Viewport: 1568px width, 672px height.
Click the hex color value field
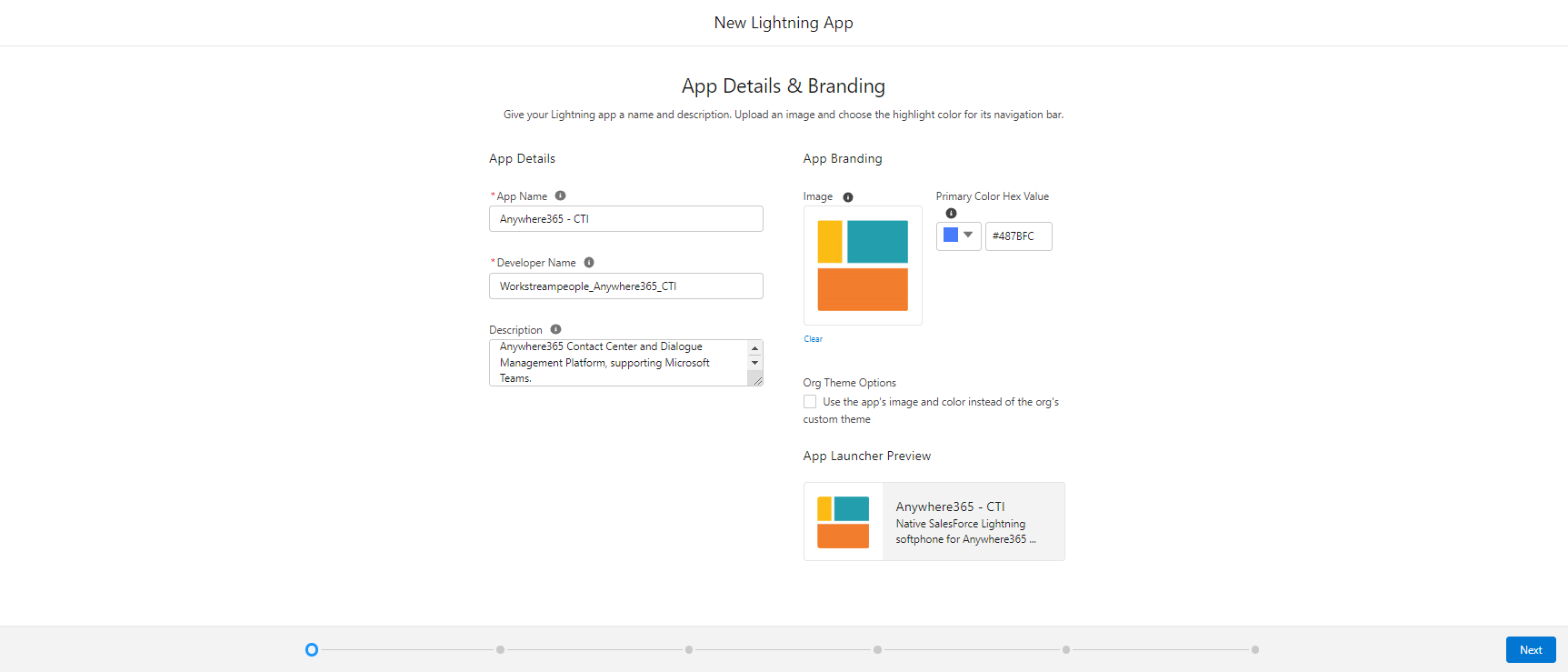click(x=1018, y=236)
